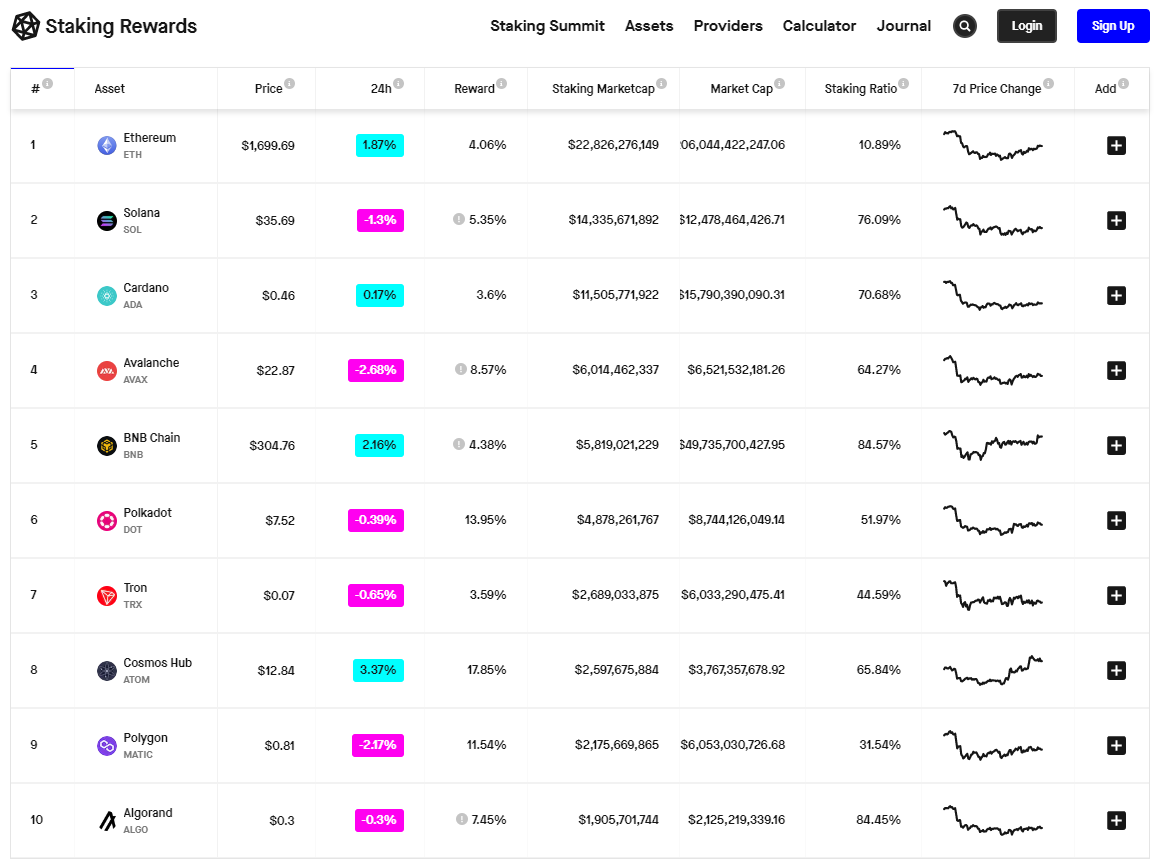Click the Staking Rewards logo icon
Viewport: 1159px width, 861px height.
pos(26,26)
